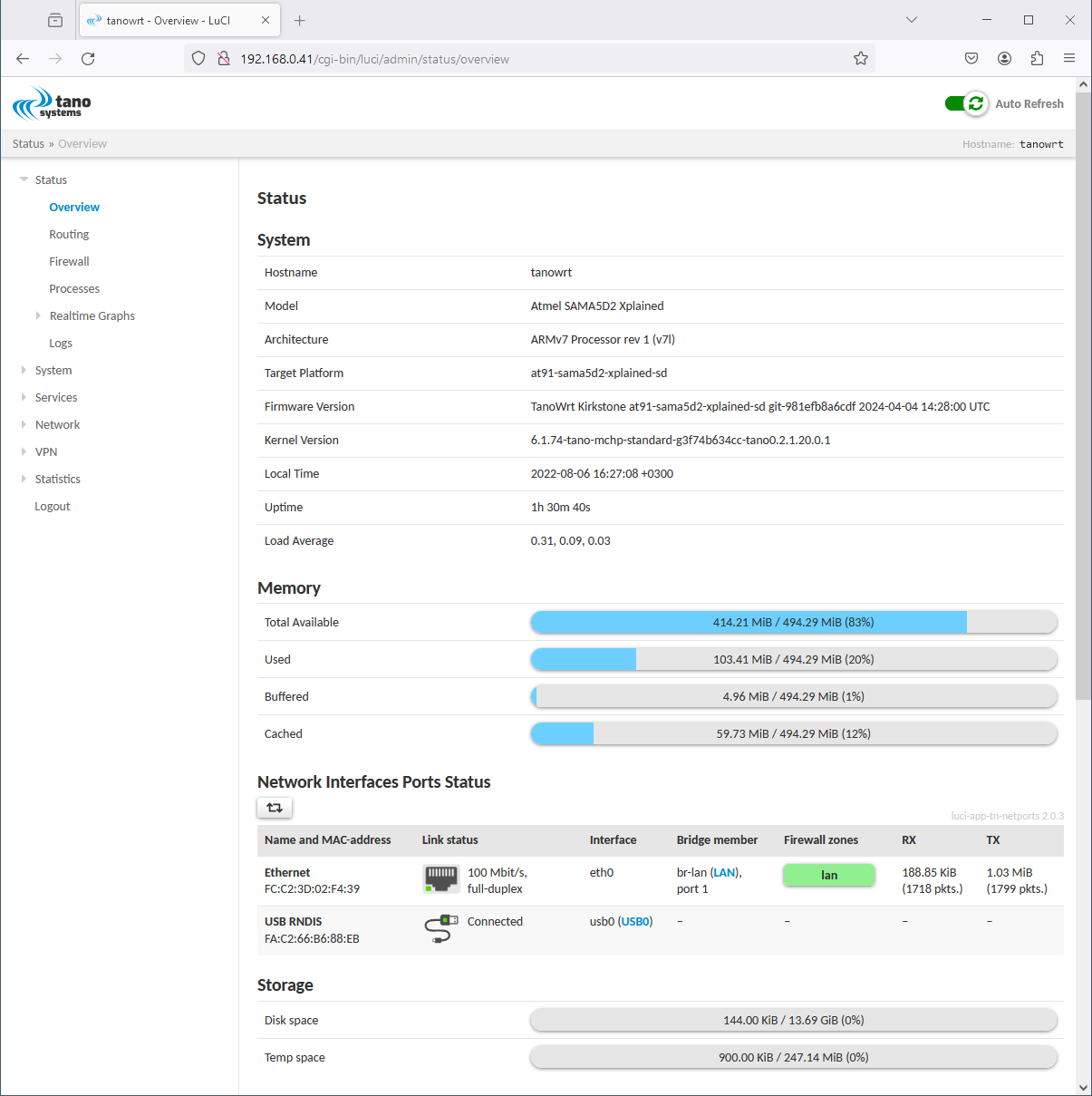This screenshot has height=1096, width=1092.
Task: Click the browser address bar URL
Action: pos(374,59)
